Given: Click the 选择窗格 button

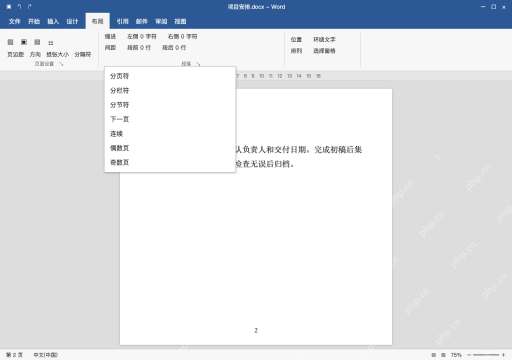Looking at the screenshot, I should [324, 51].
